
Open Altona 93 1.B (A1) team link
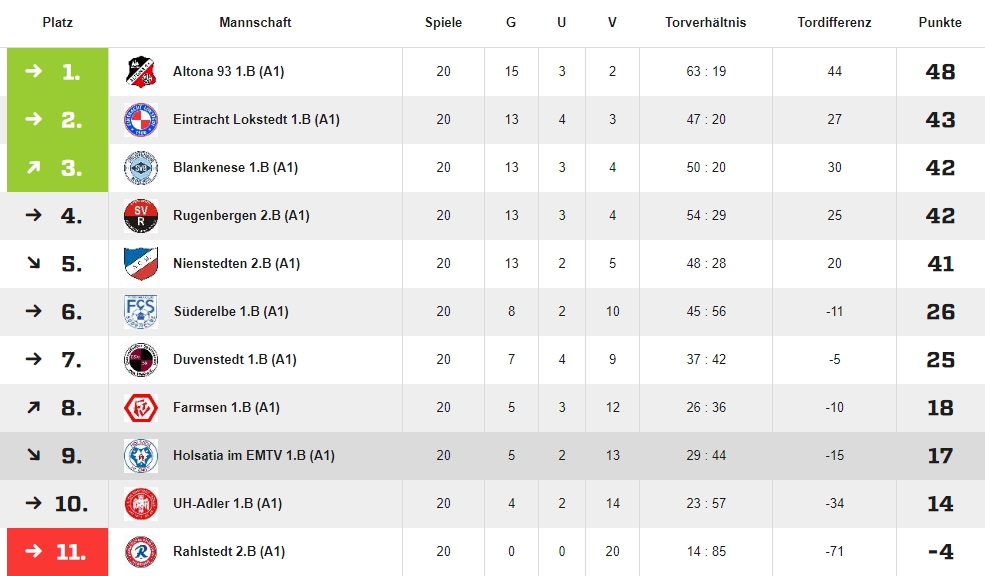(229, 72)
